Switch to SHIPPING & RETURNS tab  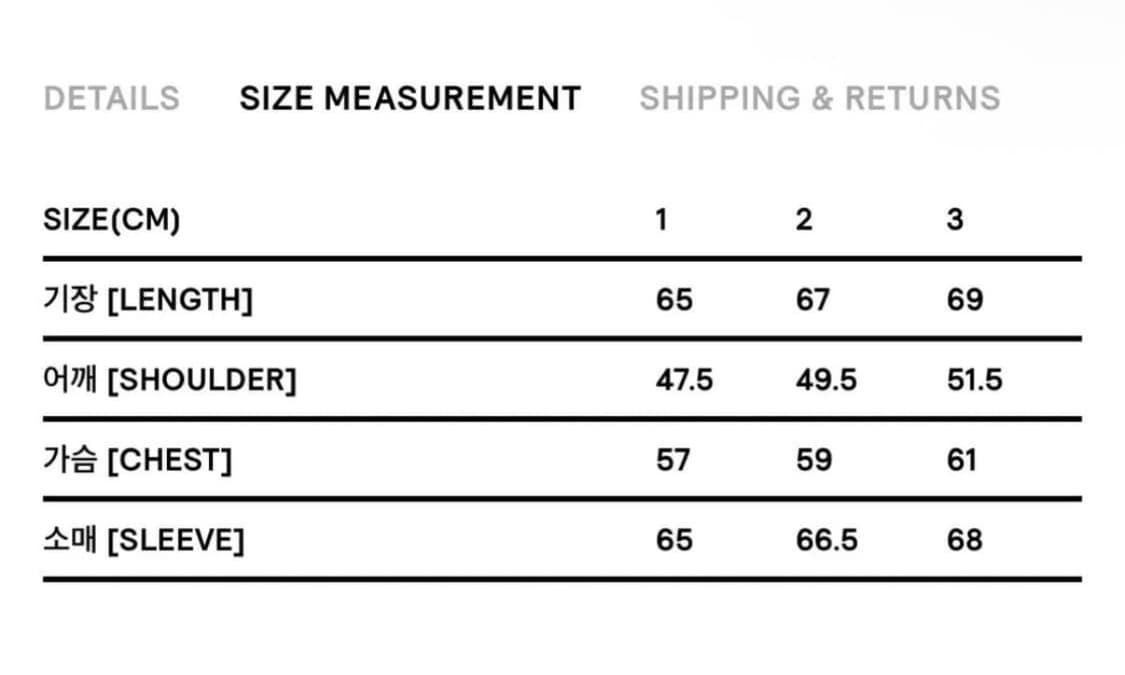pyautogui.click(x=819, y=98)
